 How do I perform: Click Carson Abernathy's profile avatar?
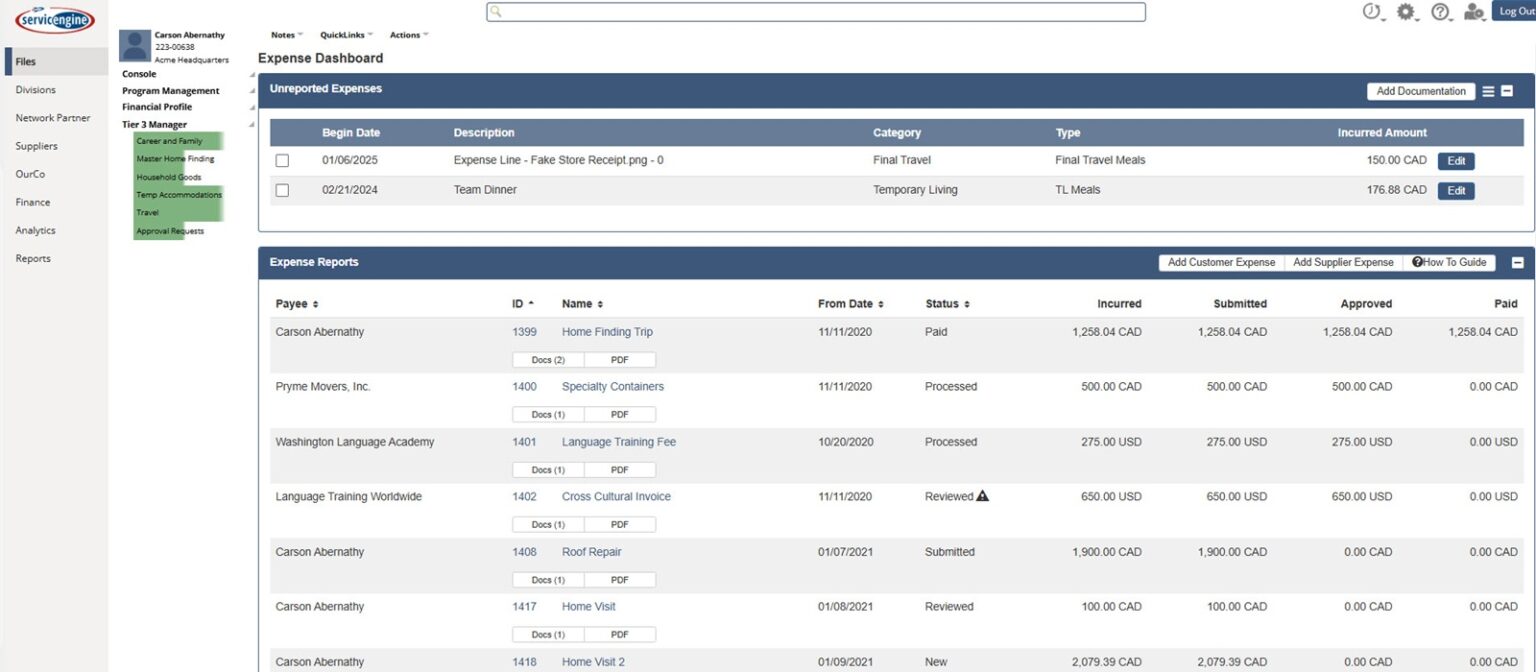pyautogui.click(x=134, y=46)
